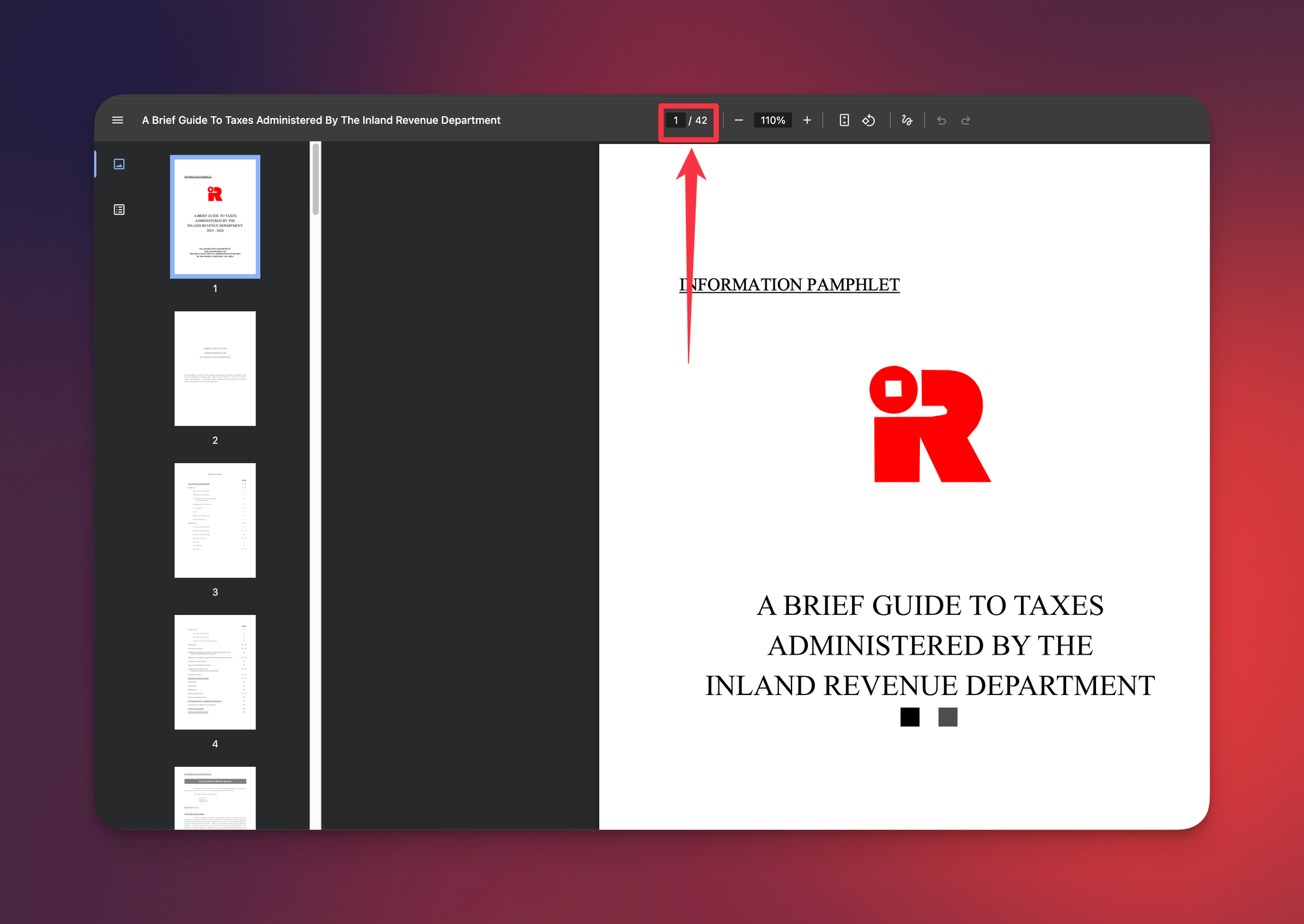Edit the current page number field
The width and height of the screenshot is (1304, 924).
pyautogui.click(x=675, y=120)
